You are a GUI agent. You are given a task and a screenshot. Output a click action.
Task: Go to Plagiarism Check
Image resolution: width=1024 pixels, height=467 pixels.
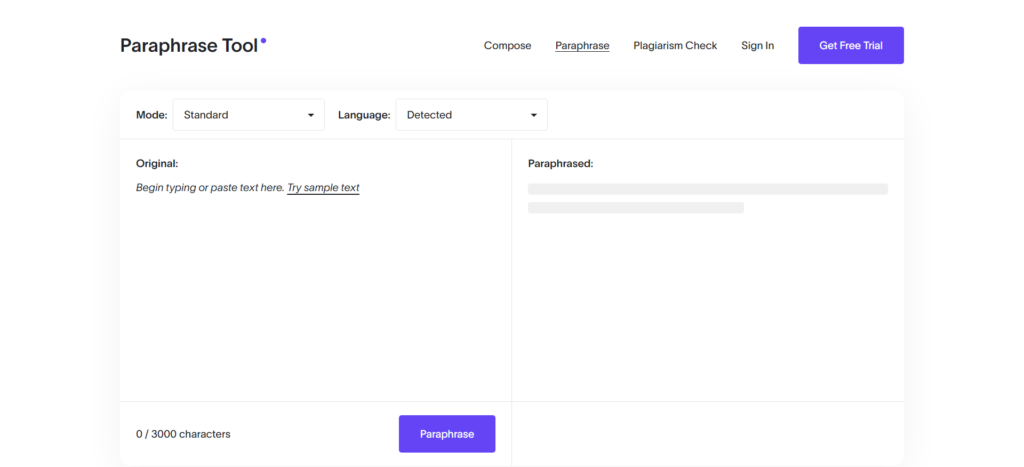[675, 46]
